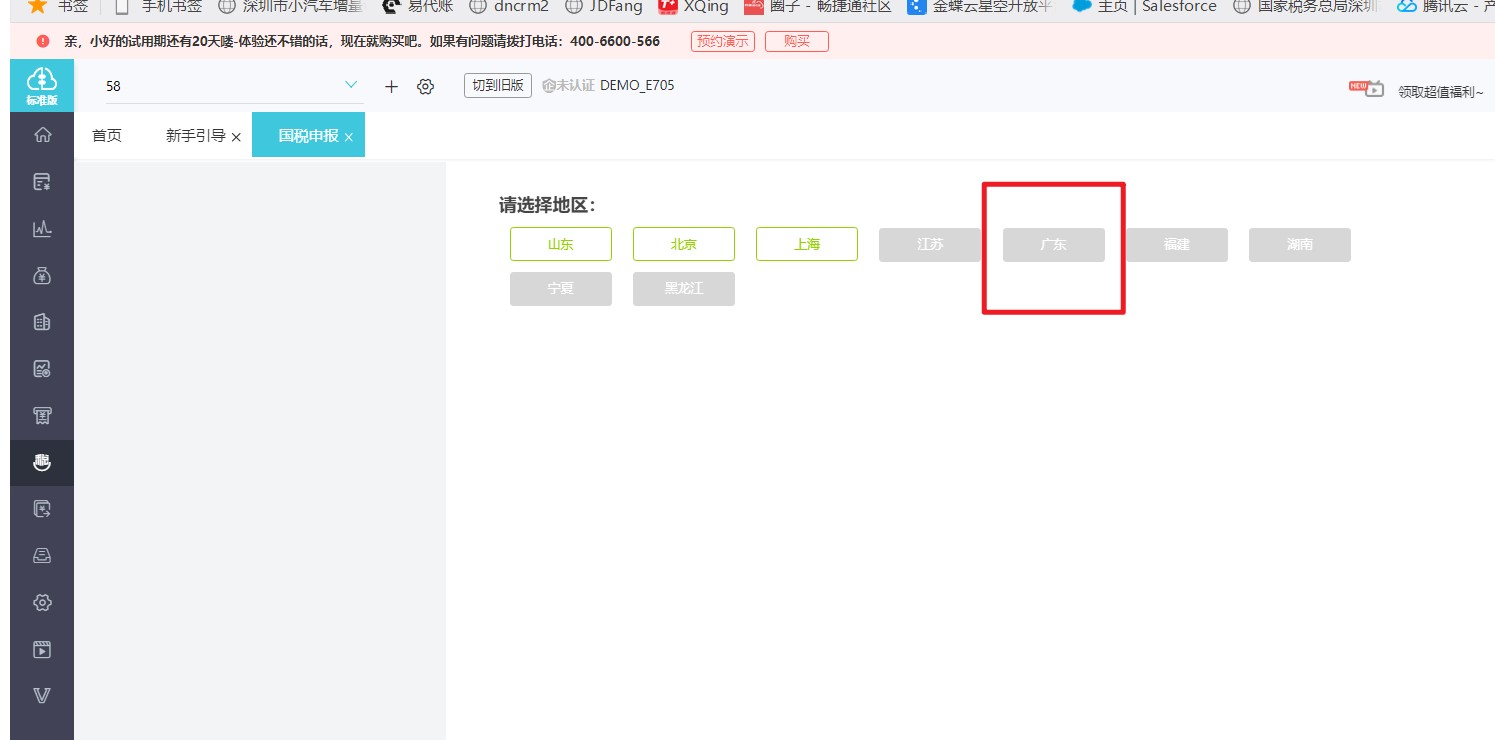The height and width of the screenshot is (740, 1495).
Task: Expand the account set dropdown arrow
Action: pyautogui.click(x=351, y=86)
